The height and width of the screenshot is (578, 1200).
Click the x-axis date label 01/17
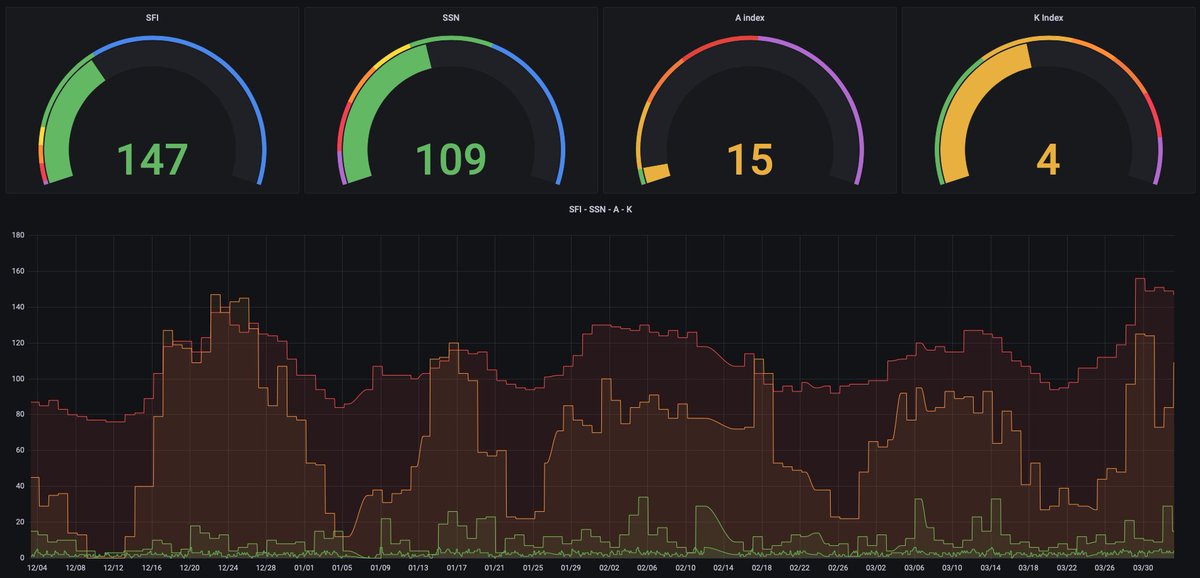click(456, 567)
